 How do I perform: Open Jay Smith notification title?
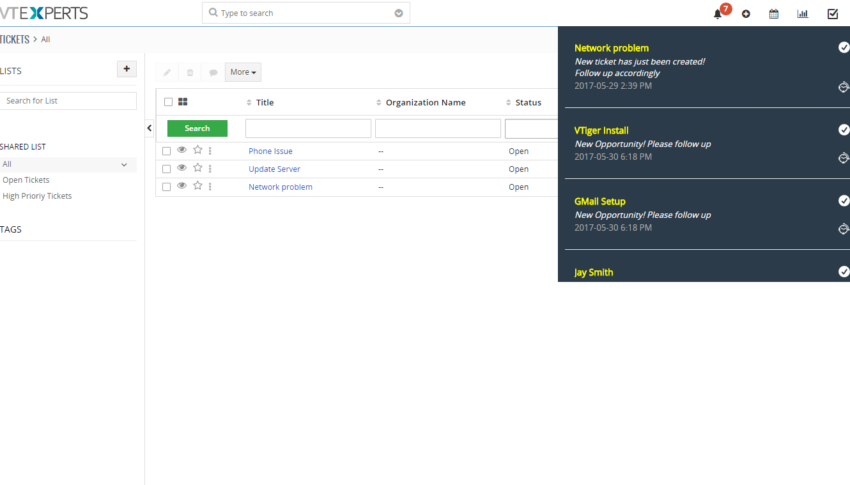(x=594, y=273)
